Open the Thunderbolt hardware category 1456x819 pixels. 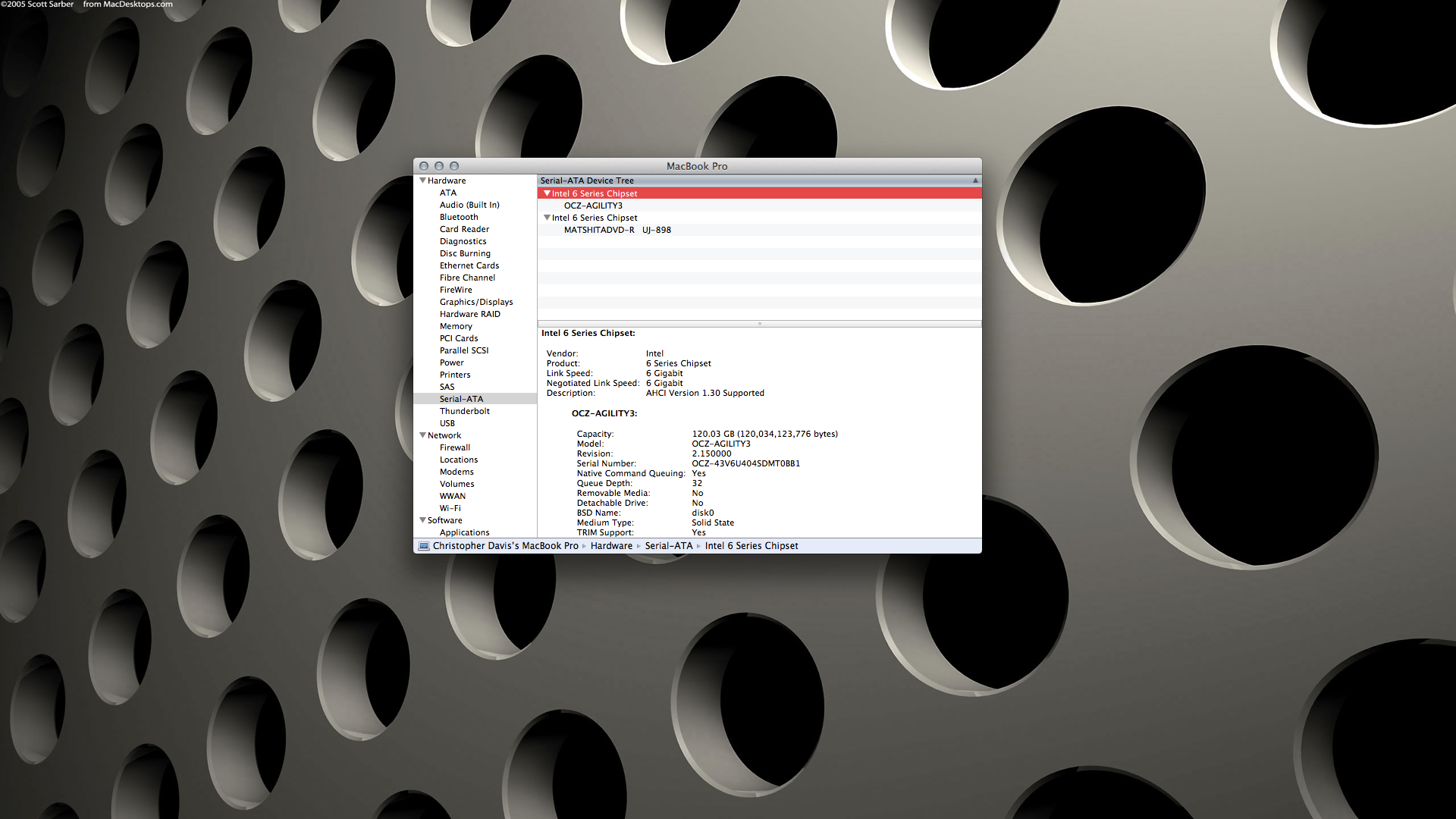click(464, 411)
